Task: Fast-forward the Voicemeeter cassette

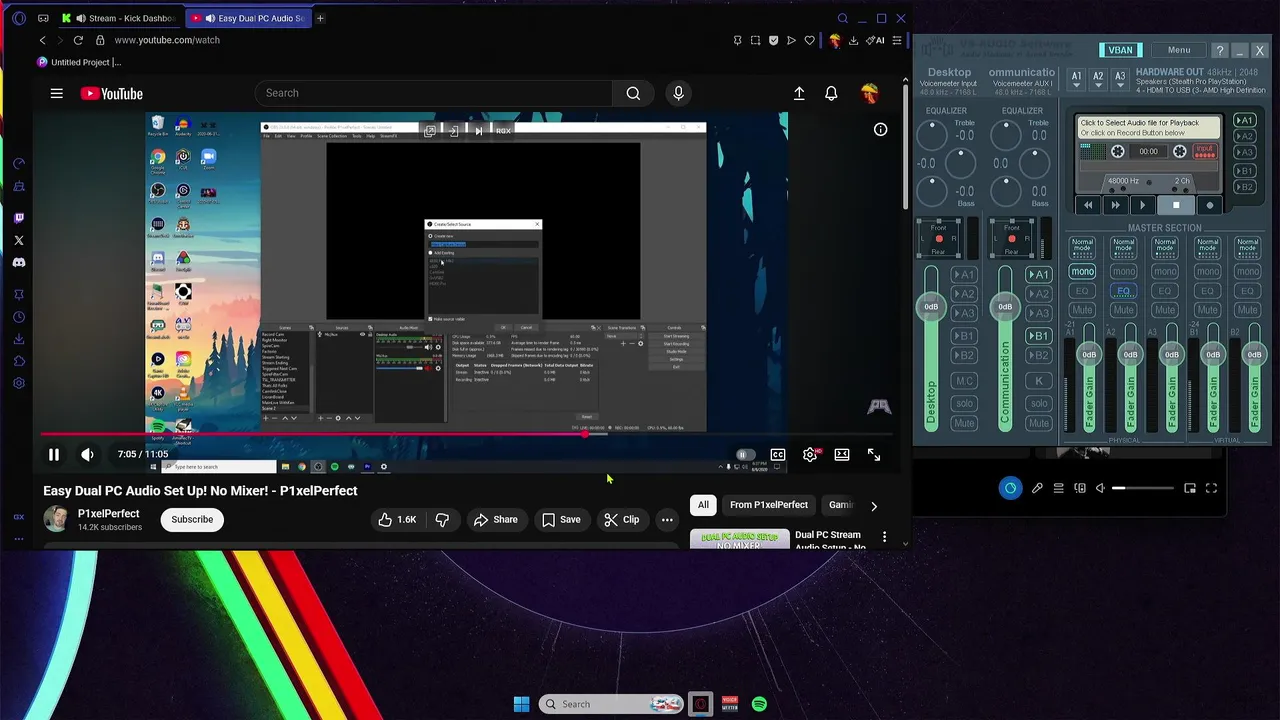Action: (1115, 205)
